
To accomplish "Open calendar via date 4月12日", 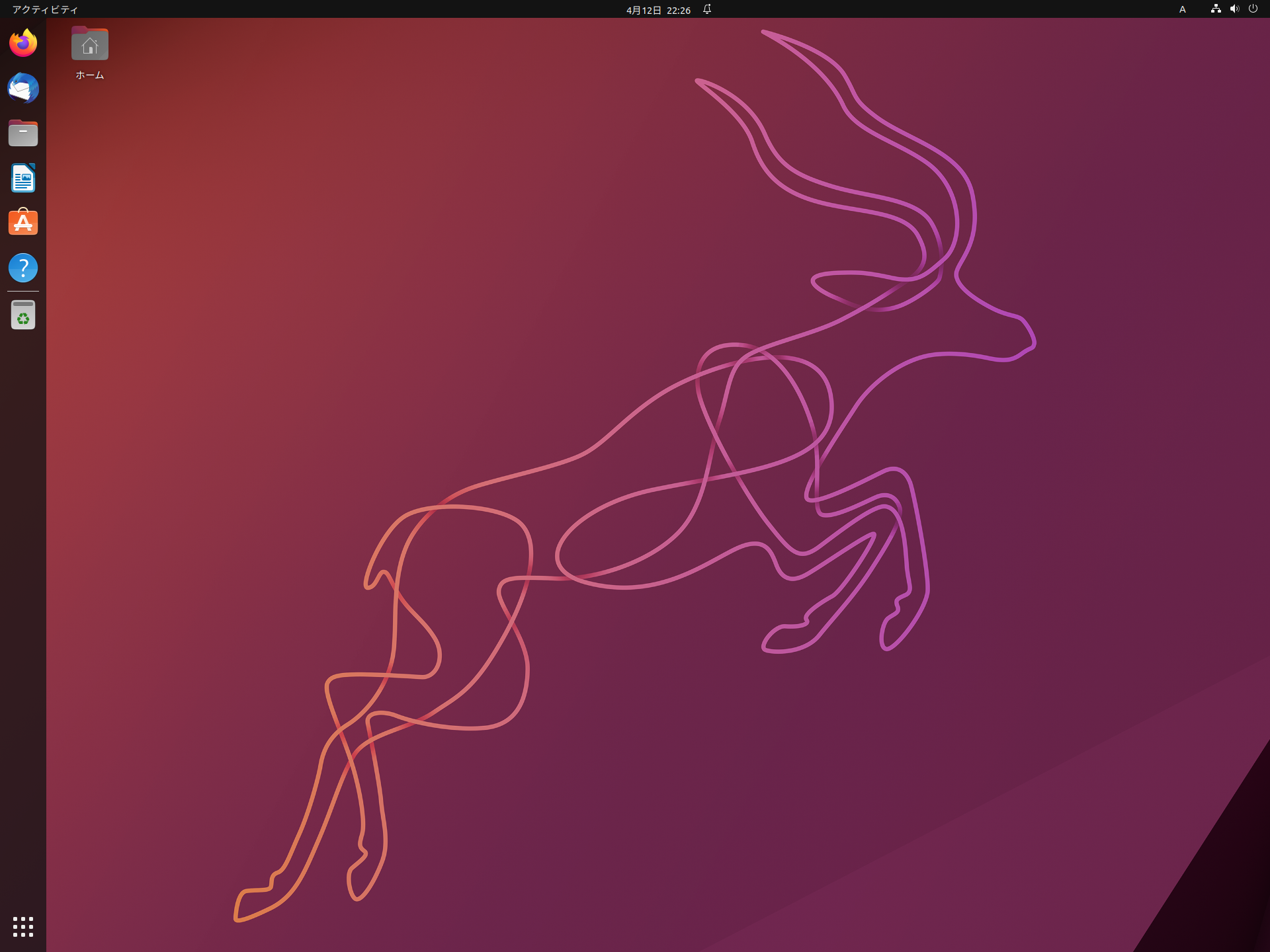I will coord(644,10).
